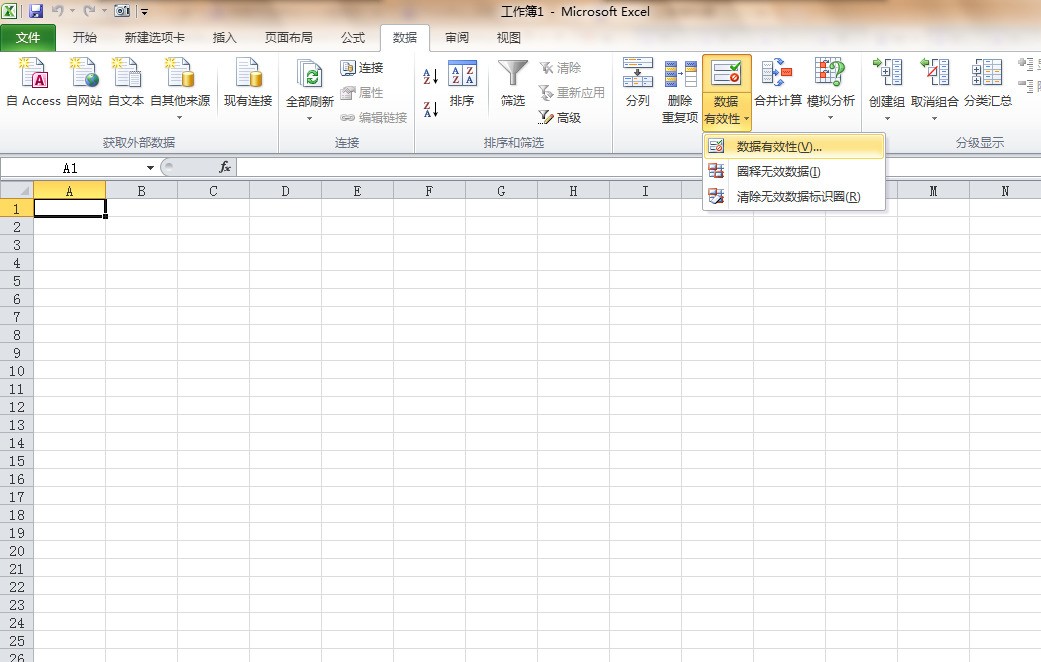
Task: Sort ascending with the A-Z icon
Action: pos(430,77)
